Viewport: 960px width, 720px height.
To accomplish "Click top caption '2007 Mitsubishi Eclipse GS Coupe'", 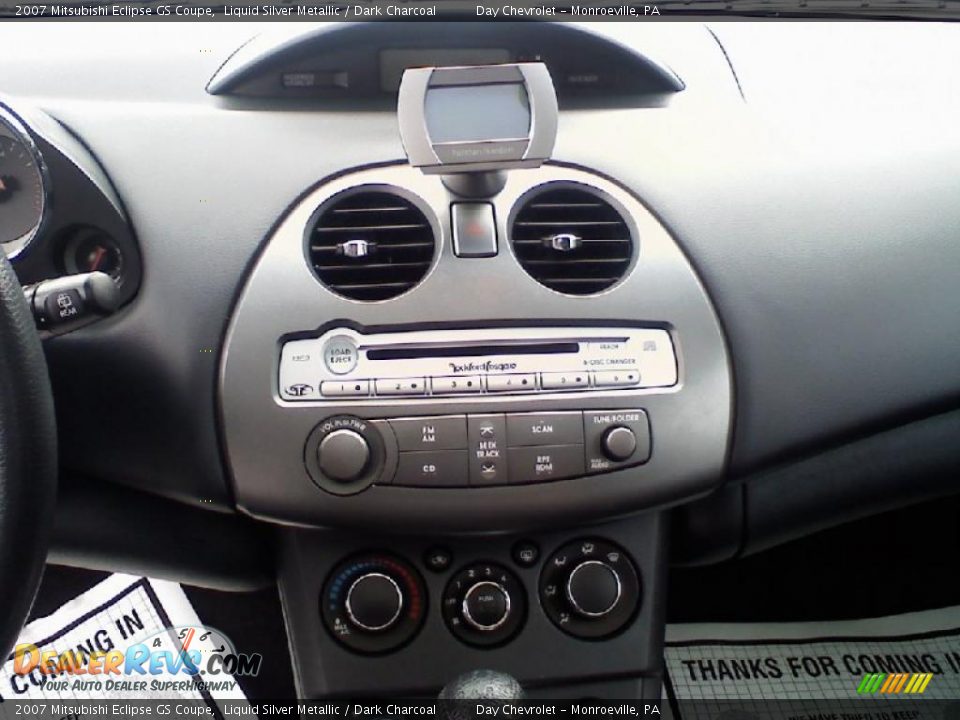I will coord(114,10).
